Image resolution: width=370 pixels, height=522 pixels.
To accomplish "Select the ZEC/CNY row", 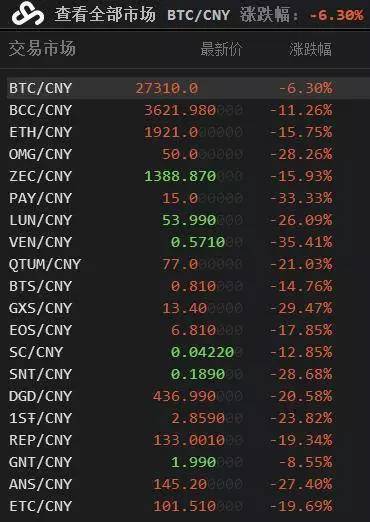I will click(188, 176).
